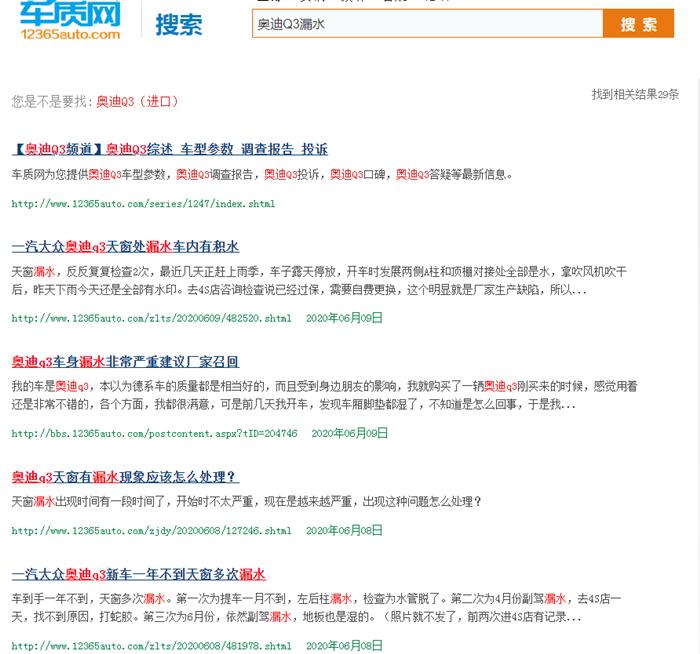The height and width of the screenshot is (654, 700).
Task: Open 【奥迪Q3频道】奥迪Q3综述 result title
Action: pyautogui.click(x=170, y=149)
